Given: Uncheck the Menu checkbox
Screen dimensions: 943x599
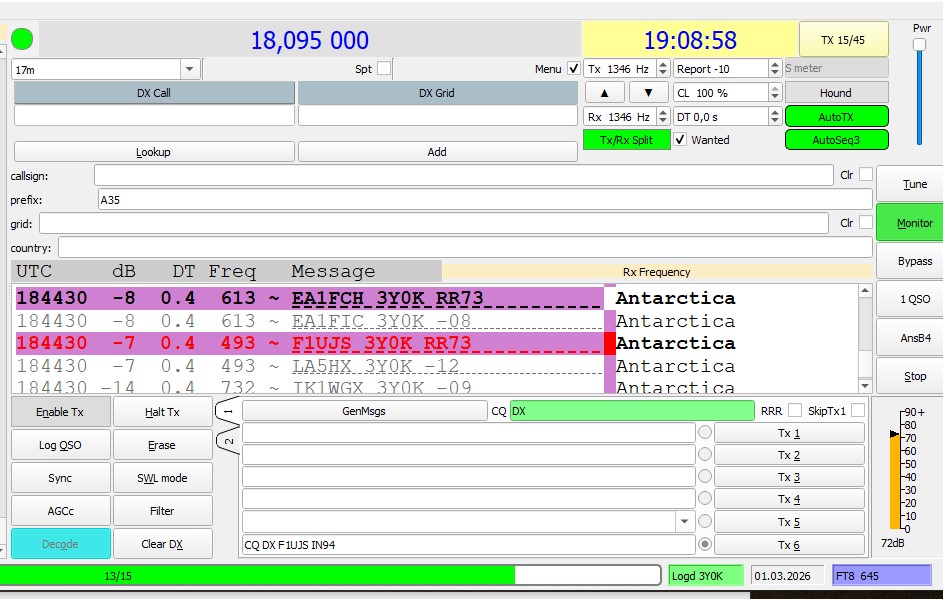Looking at the screenshot, I should (574, 69).
